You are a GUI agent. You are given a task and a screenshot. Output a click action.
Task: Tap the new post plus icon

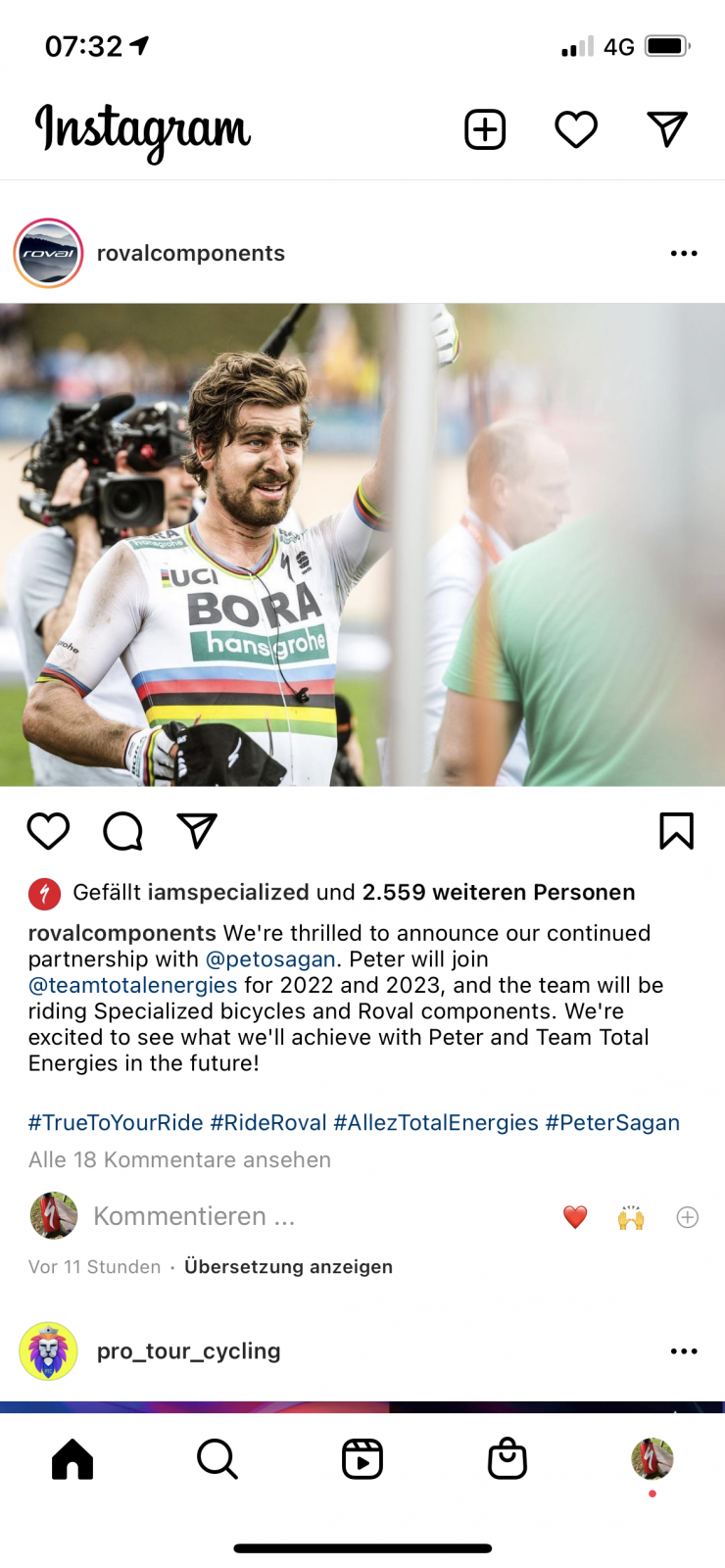click(485, 129)
